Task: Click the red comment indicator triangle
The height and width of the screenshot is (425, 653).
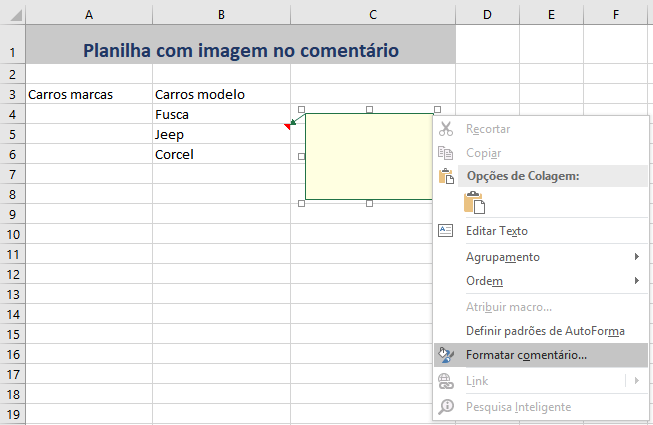Action: tap(287, 126)
